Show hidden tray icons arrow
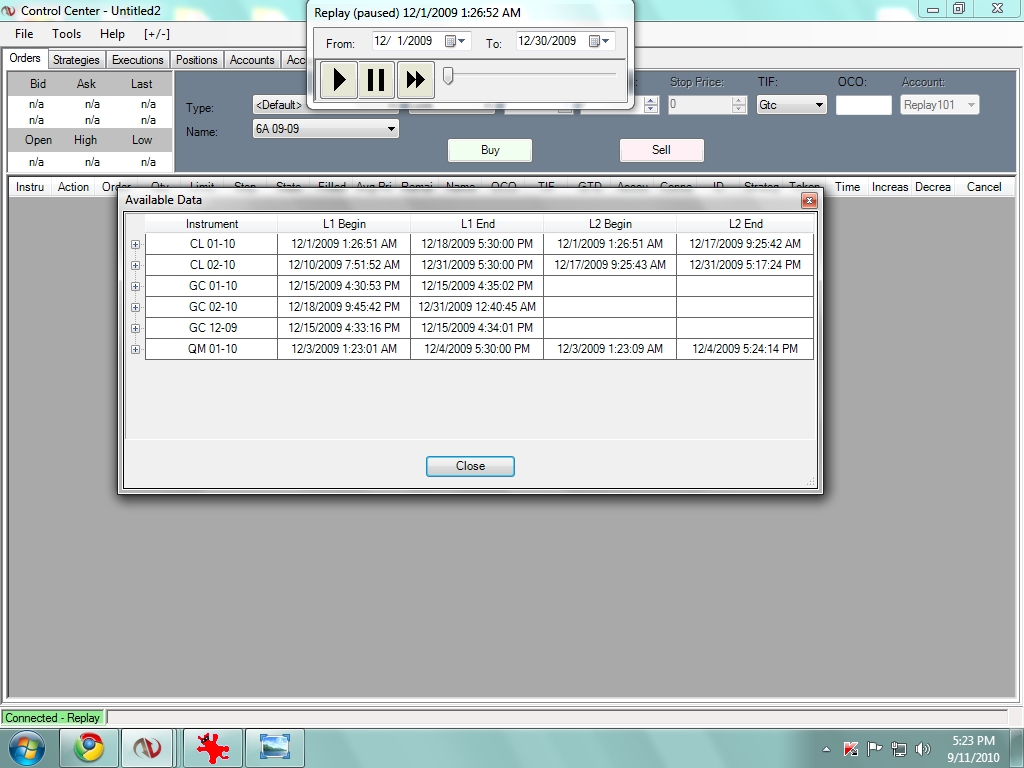Screen dimensions: 1024x768 coord(826,749)
